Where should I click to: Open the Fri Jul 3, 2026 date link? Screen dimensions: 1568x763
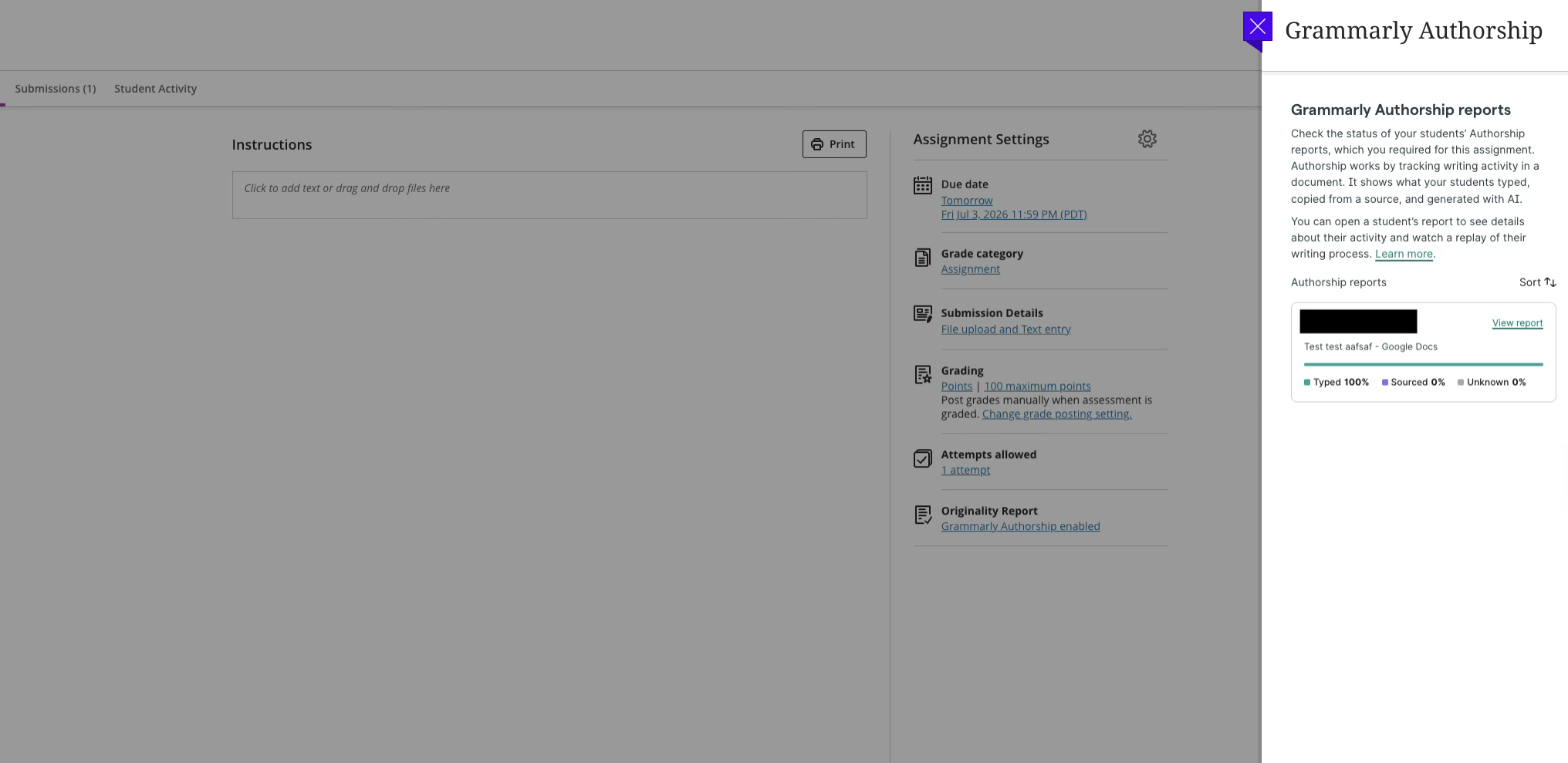(x=1014, y=214)
